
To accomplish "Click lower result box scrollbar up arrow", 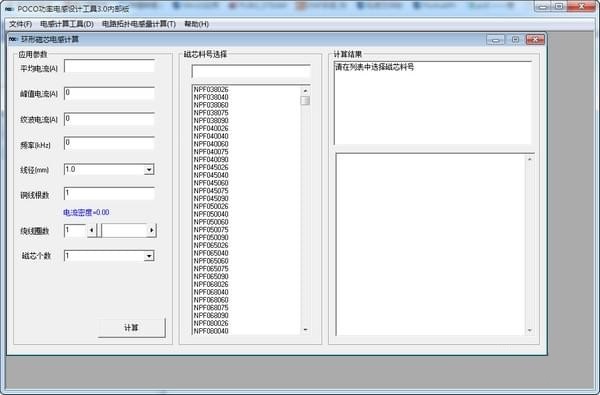I will pyautogui.click(x=530, y=159).
